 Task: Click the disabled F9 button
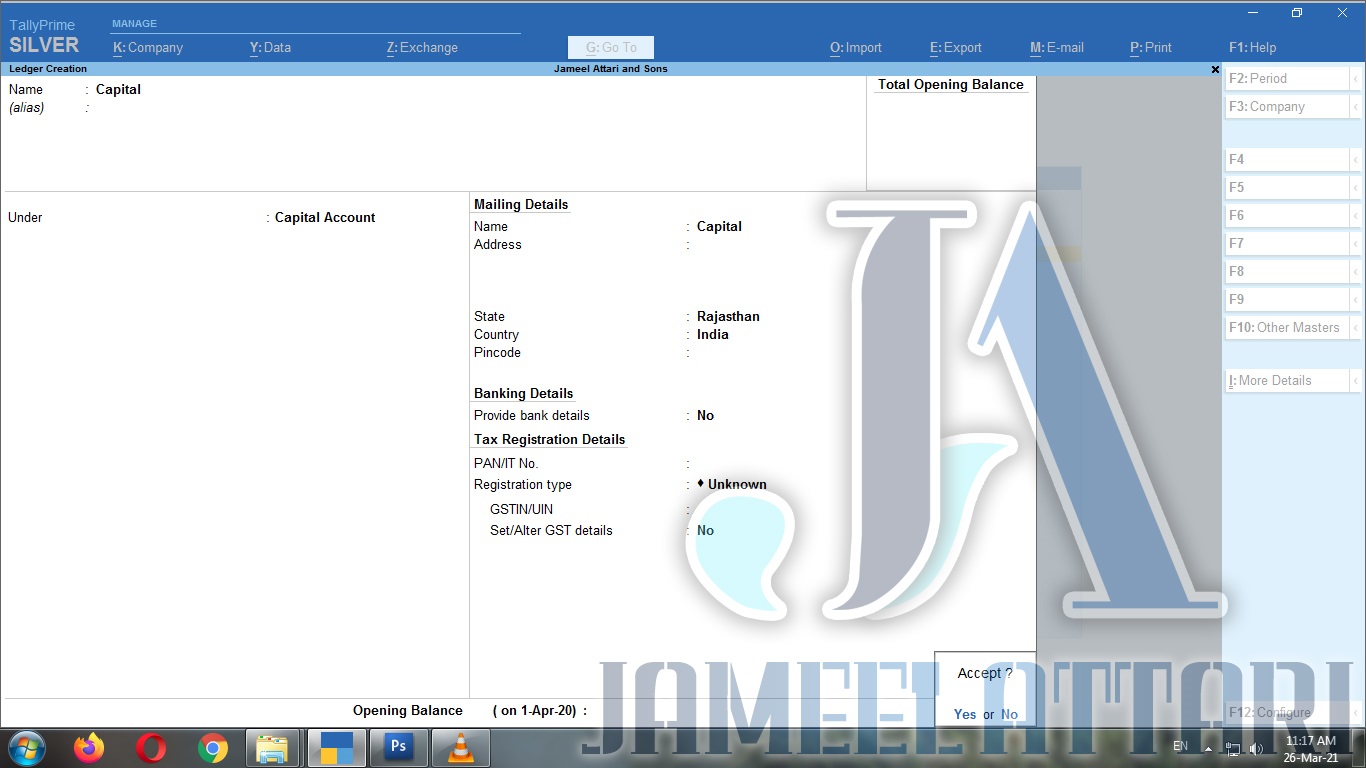1288,299
